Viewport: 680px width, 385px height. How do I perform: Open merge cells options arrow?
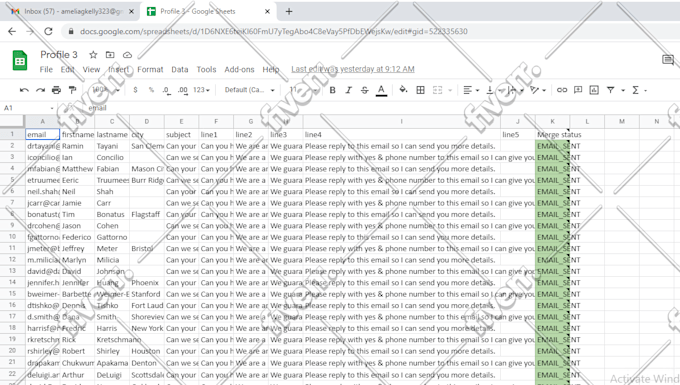(x=450, y=90)
